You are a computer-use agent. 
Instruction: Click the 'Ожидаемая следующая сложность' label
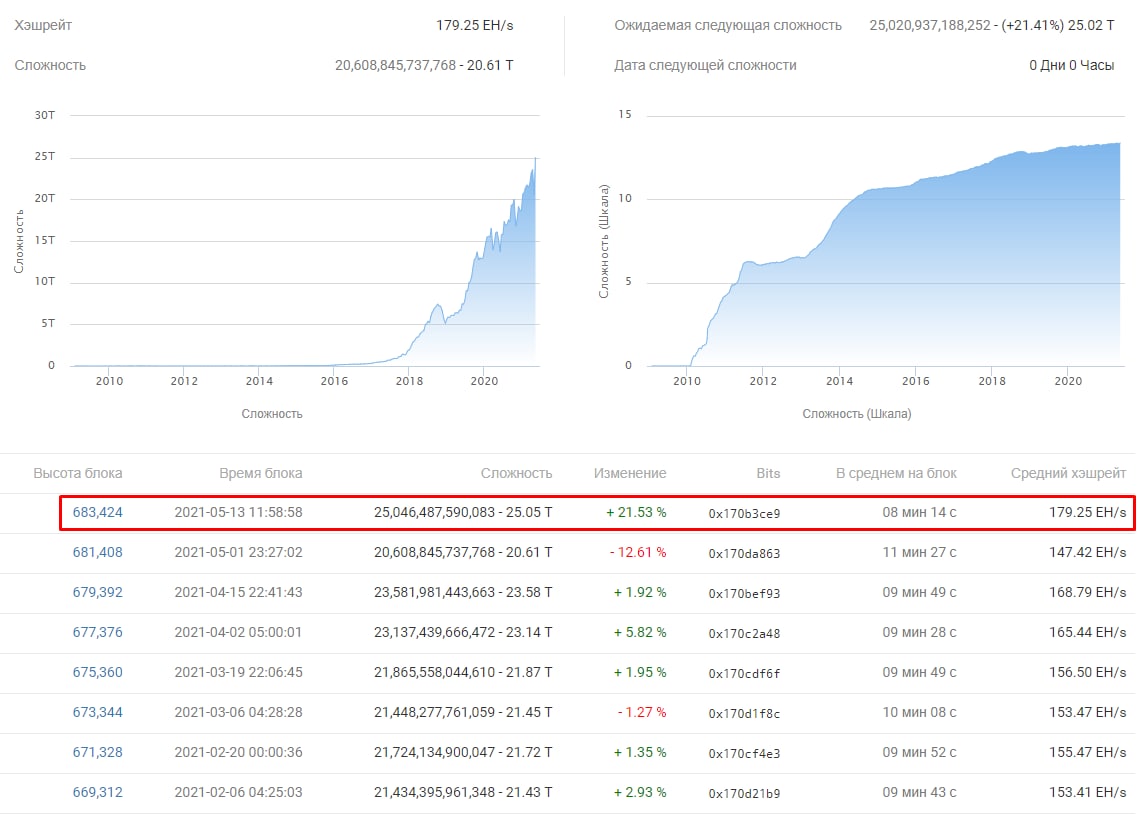(x=728, y=26)
